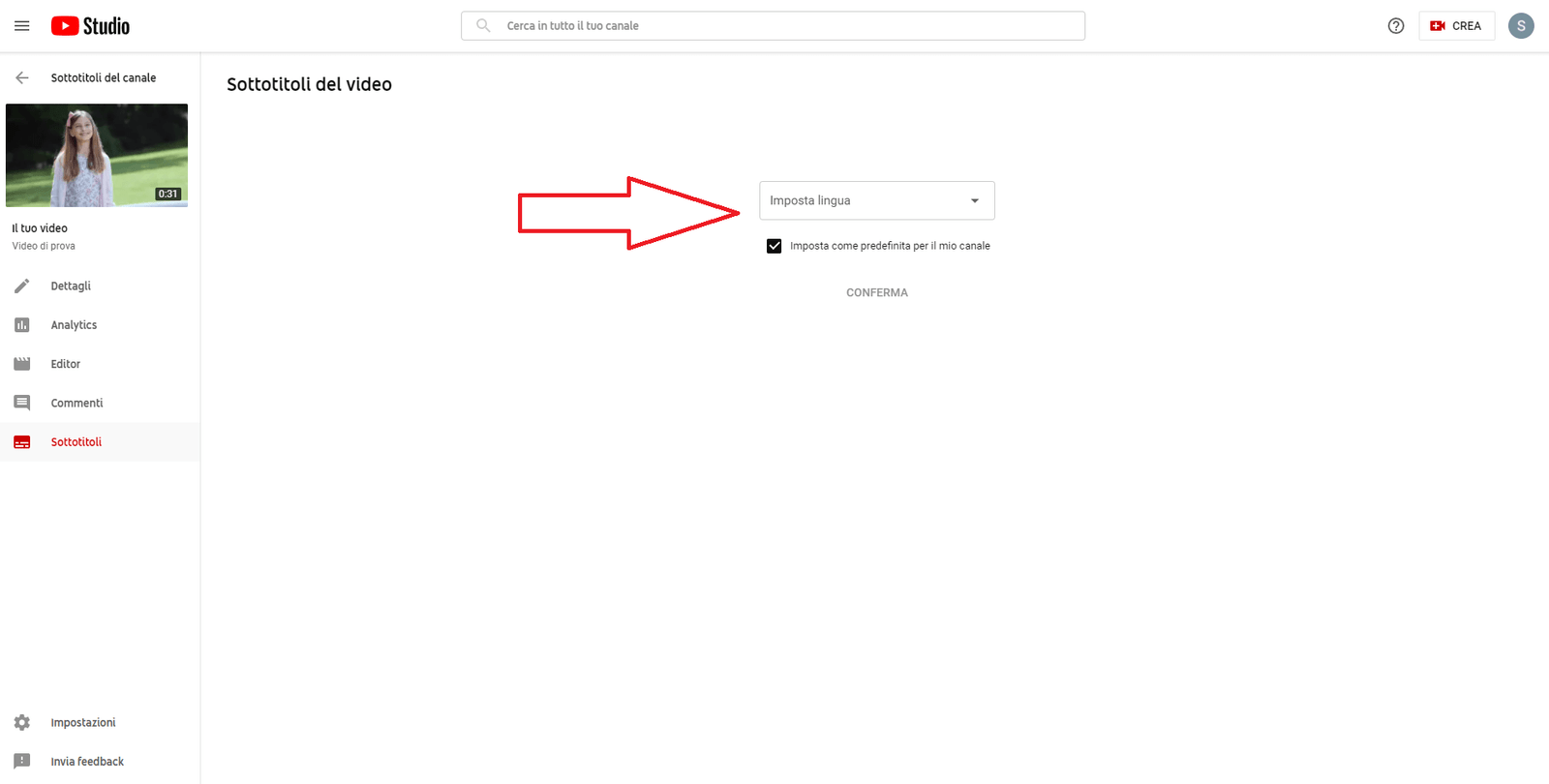Open the hamburger navigation menu

21,26
